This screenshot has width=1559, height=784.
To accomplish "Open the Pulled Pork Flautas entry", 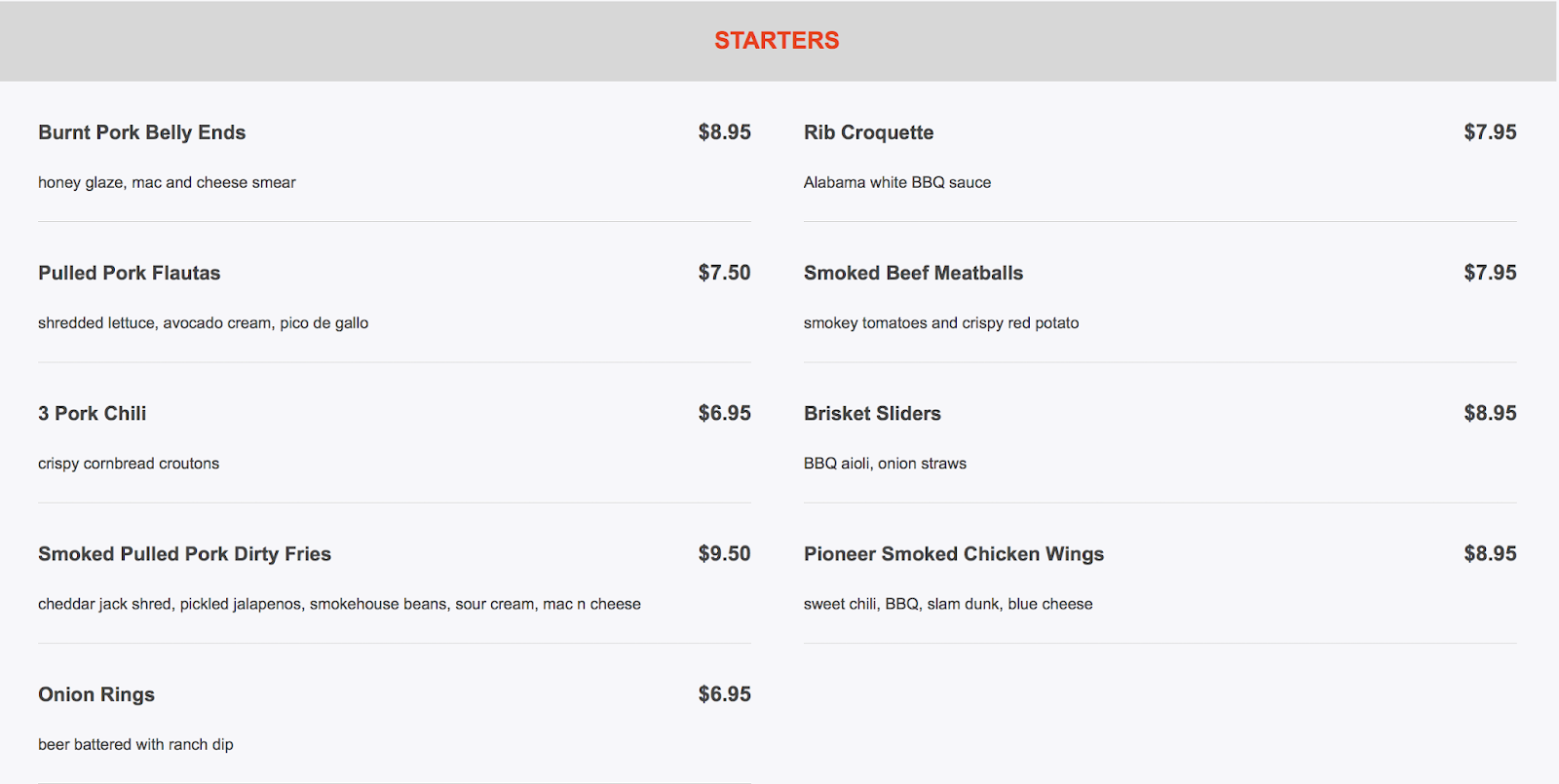I will click(129, 273).
